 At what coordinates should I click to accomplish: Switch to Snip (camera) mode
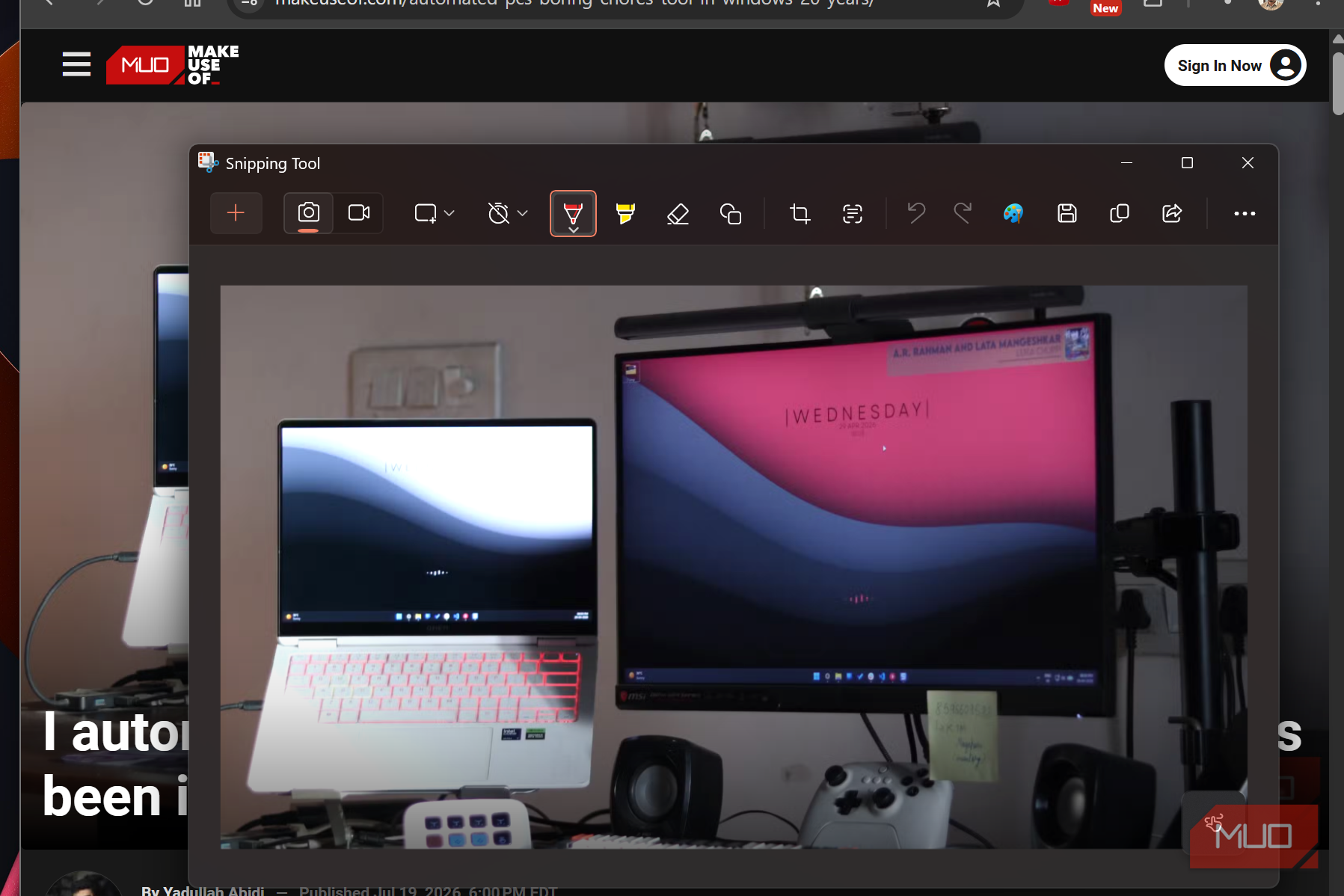(308, 213)
